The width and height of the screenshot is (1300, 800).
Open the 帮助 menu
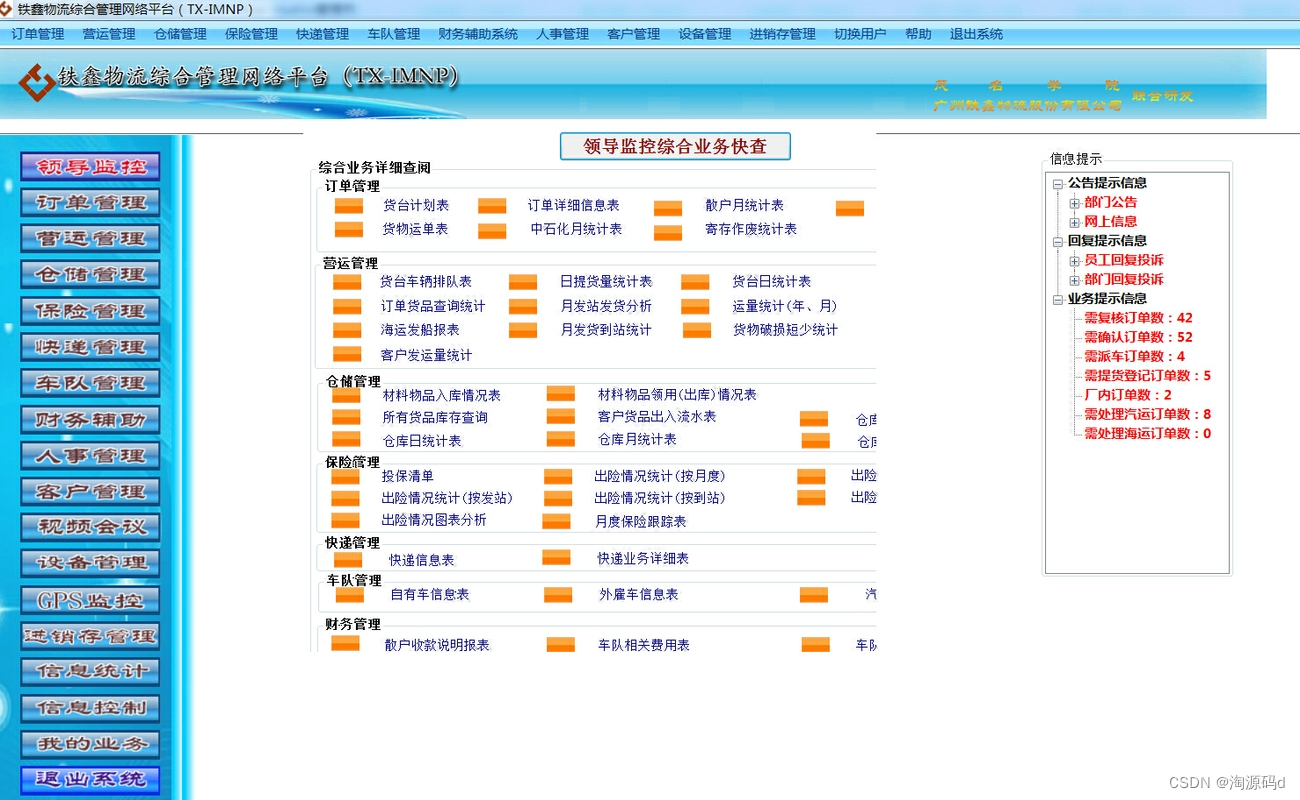pyautogui.click(x=918, y=34)
